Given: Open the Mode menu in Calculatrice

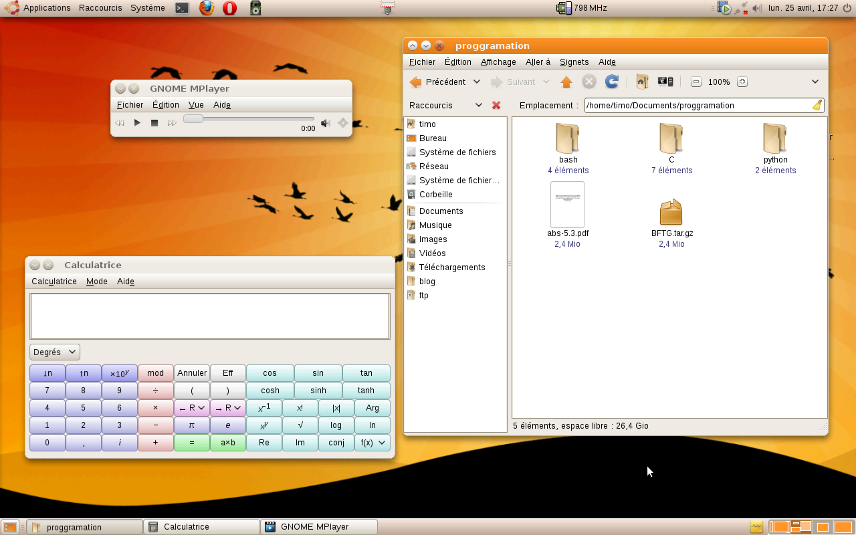Looking at the screenshot, I should click(97, 281).
